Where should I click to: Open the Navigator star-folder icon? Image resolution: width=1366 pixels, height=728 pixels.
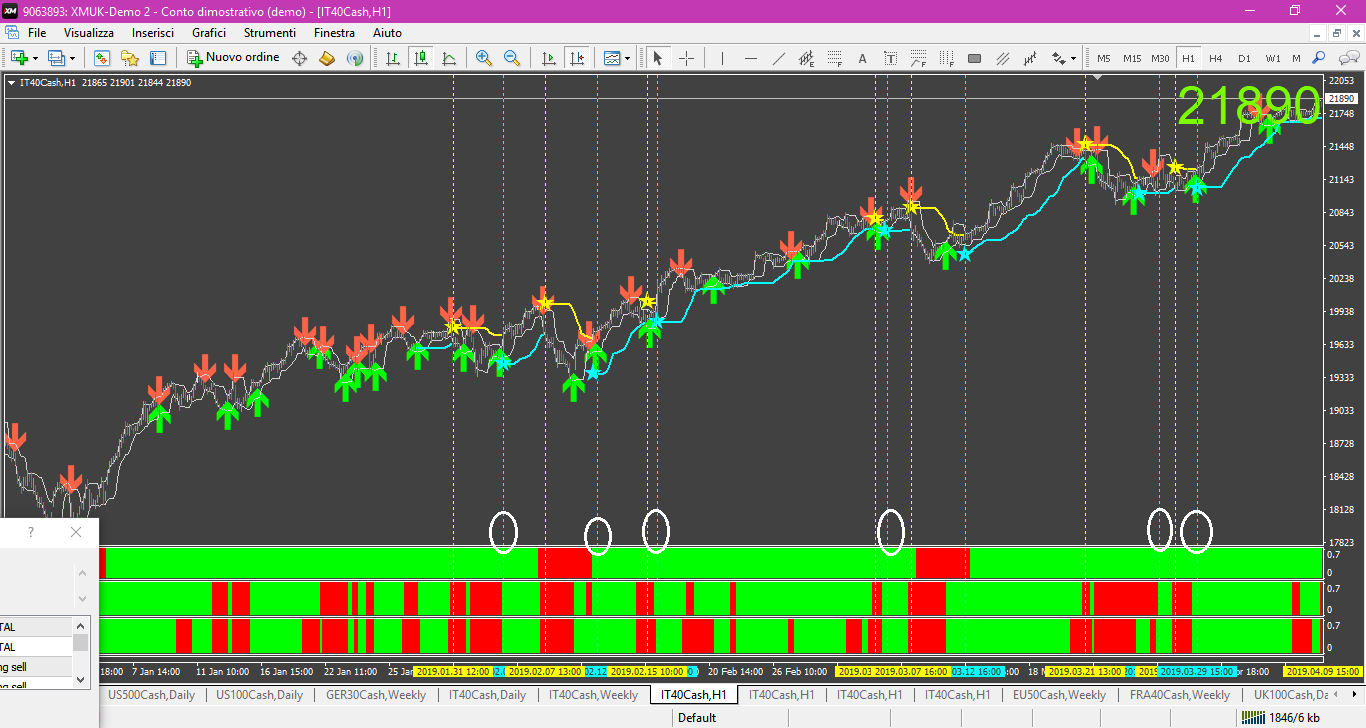pyautogui.click(x=130, y=58)
